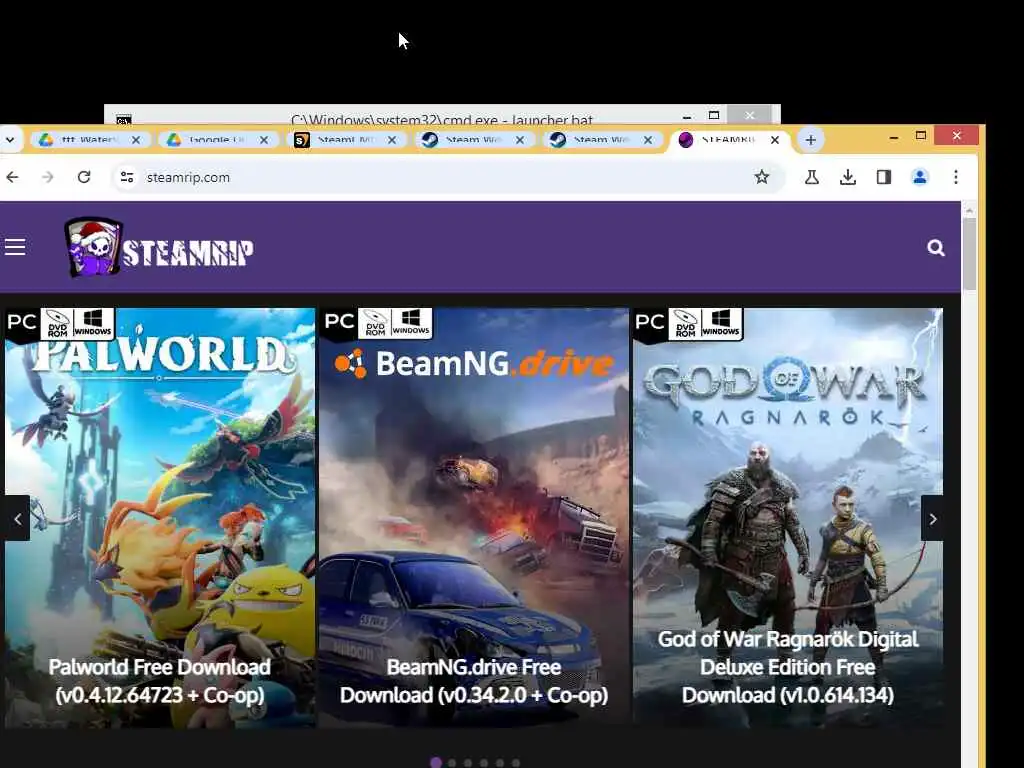1024x768 pixels.
Task: Select the active STEAMRIP tab
Action: (x=730, y=140)
